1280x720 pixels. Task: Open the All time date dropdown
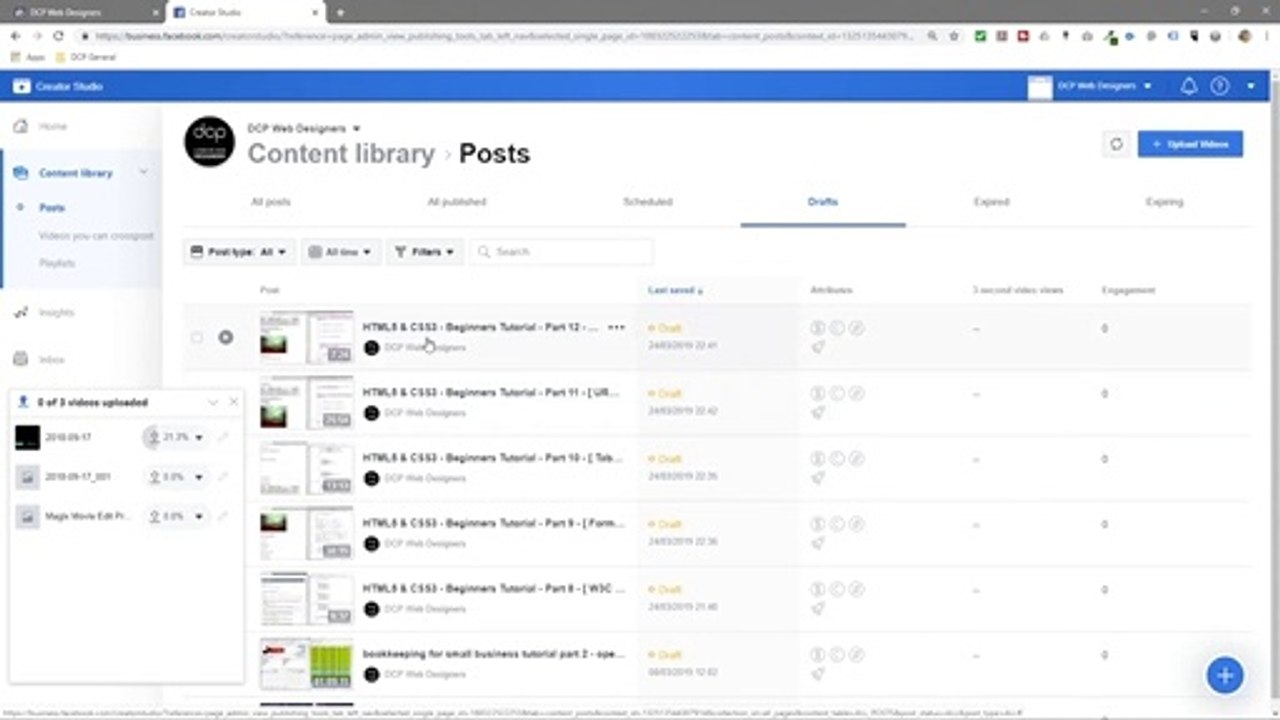coord(341,252)
